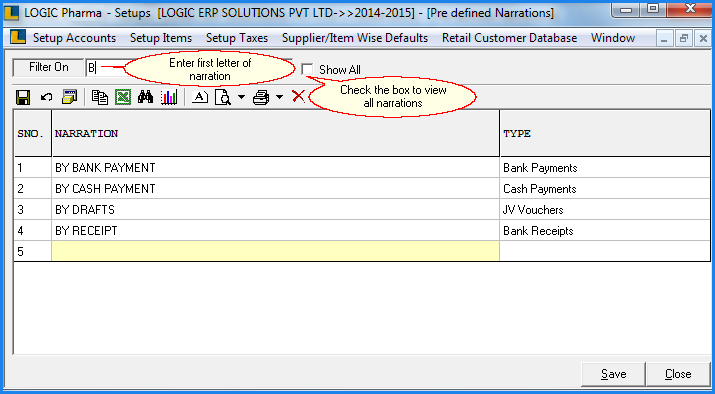
Task: Click the undo arrow toolbar icon
Action: (x=47, y=97)
